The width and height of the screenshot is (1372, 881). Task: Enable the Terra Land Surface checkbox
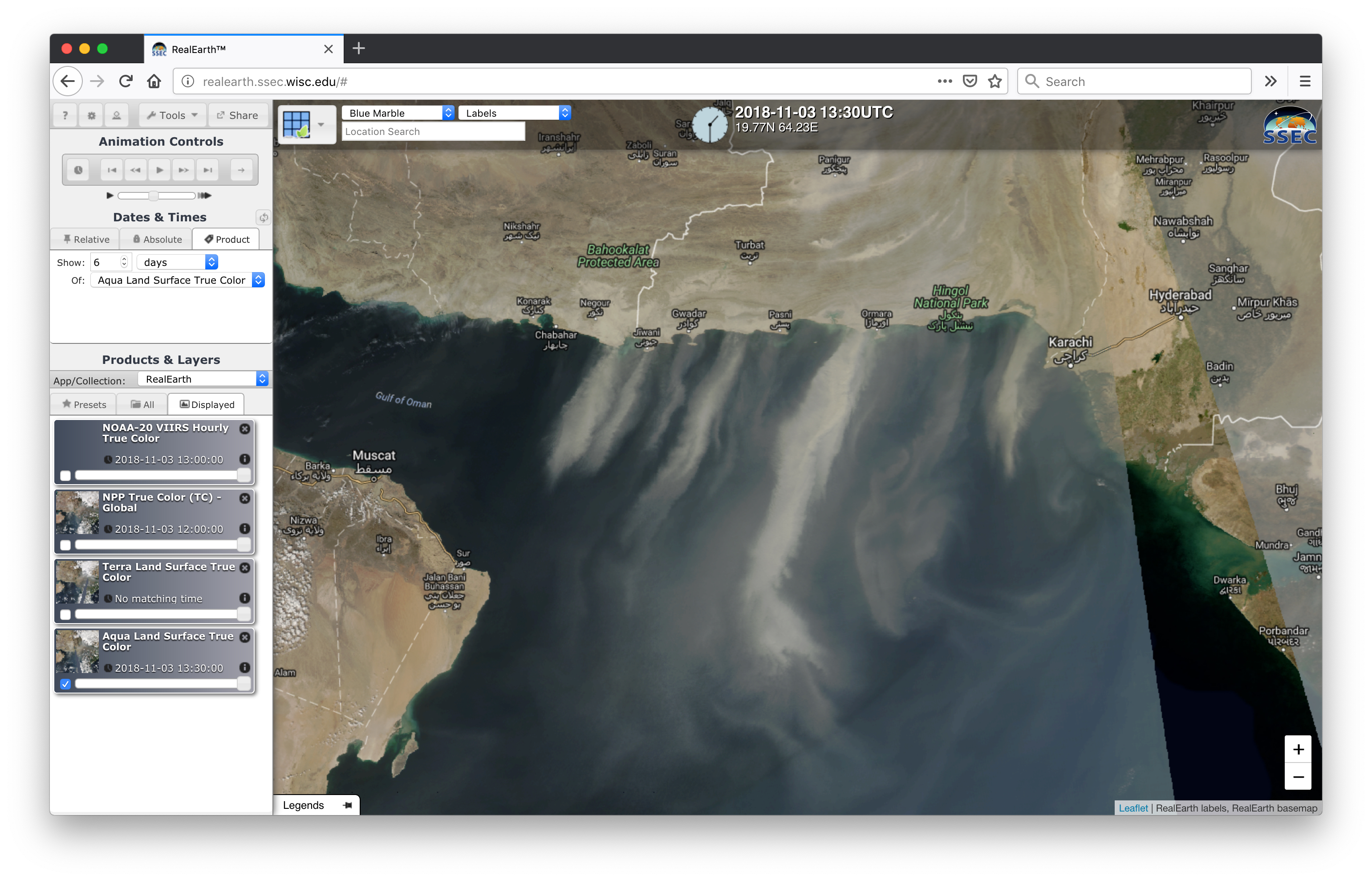tap(66, 614)
